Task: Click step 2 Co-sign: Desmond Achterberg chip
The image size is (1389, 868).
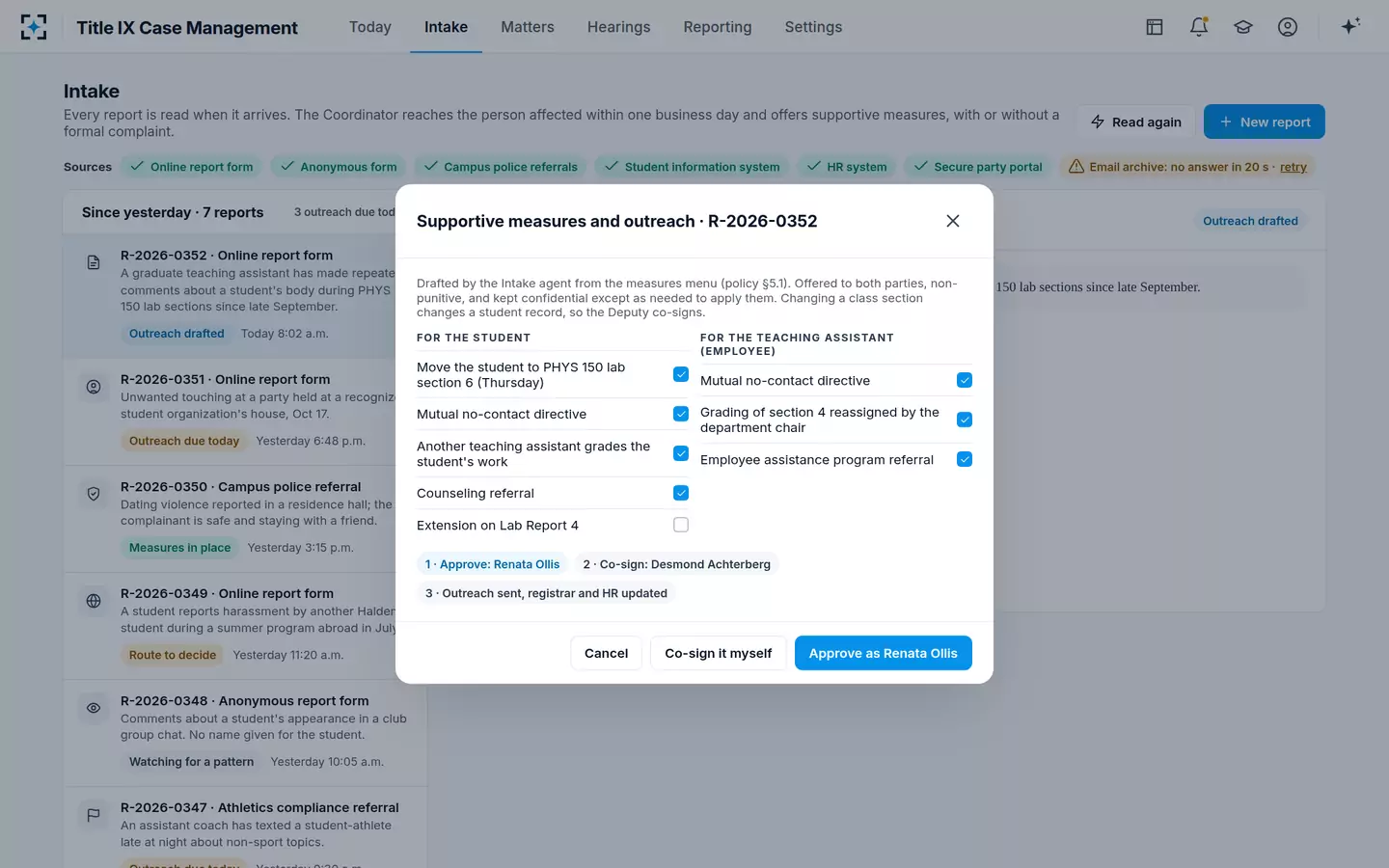Action: pyautogui.click(x=676, y=564)
